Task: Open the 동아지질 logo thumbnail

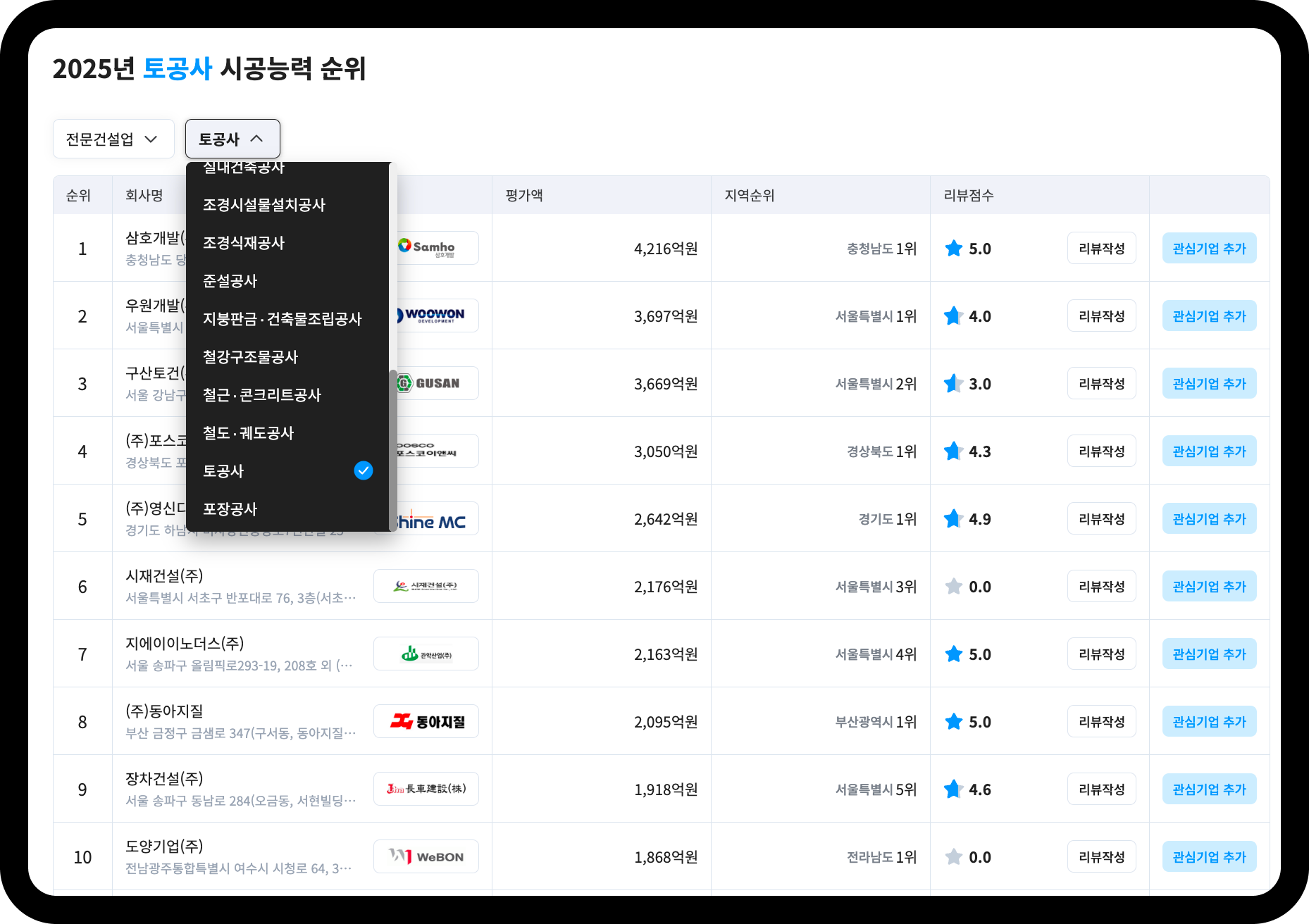Action: coord(426,721)
